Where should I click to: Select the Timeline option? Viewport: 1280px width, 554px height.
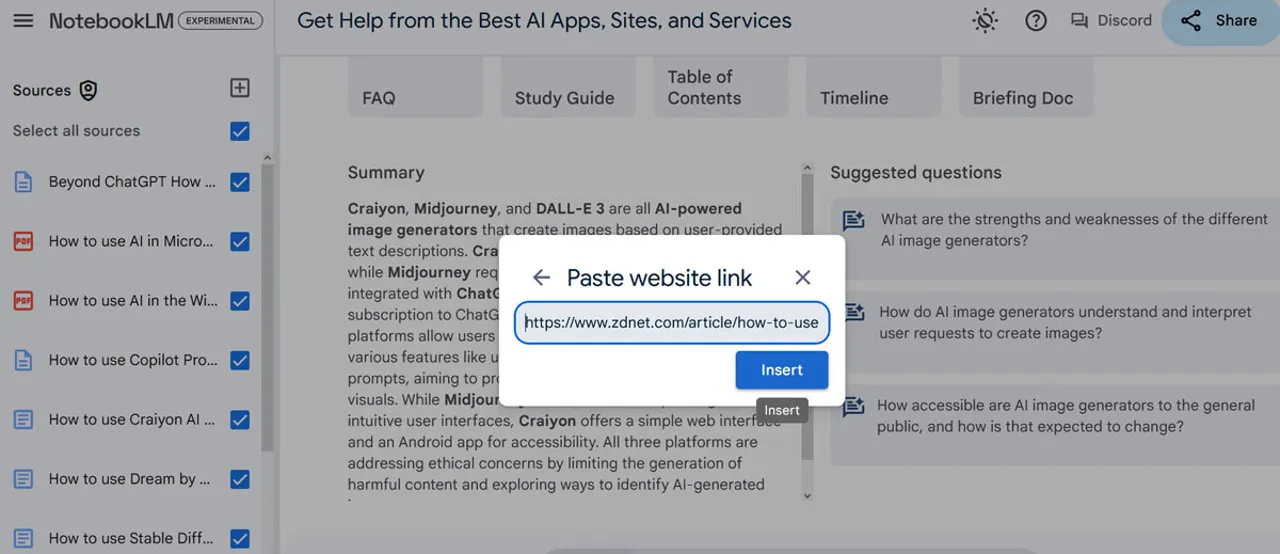(854, 98)
